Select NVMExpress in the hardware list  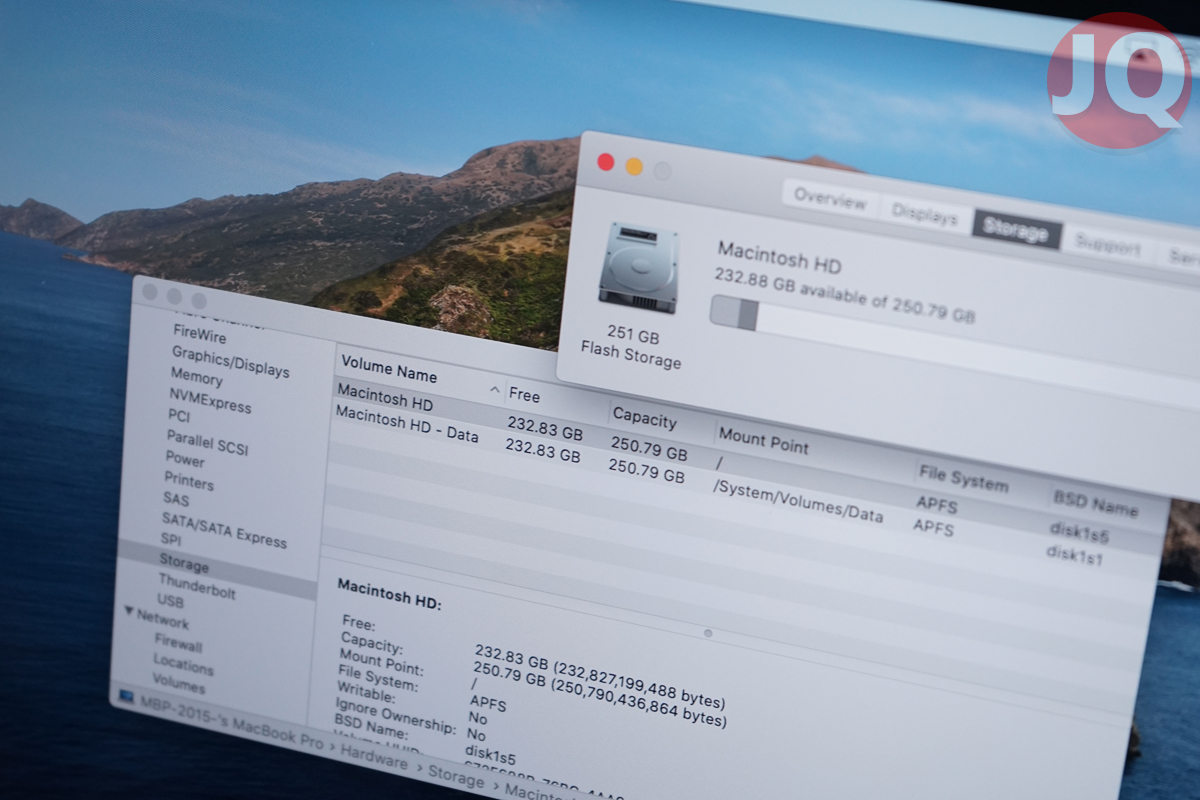[210, 400]
